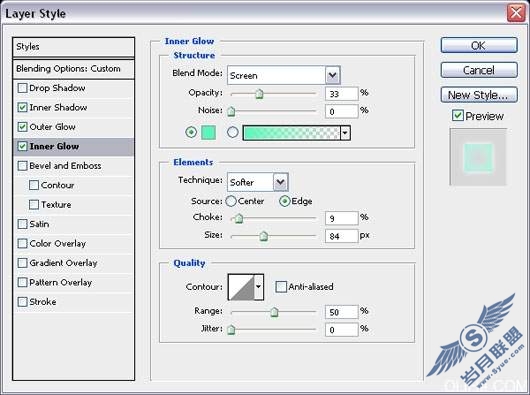Open the gradient picker dropdown arrow
This screenshot has height=395, width=530.
click(x=345, y=133)
